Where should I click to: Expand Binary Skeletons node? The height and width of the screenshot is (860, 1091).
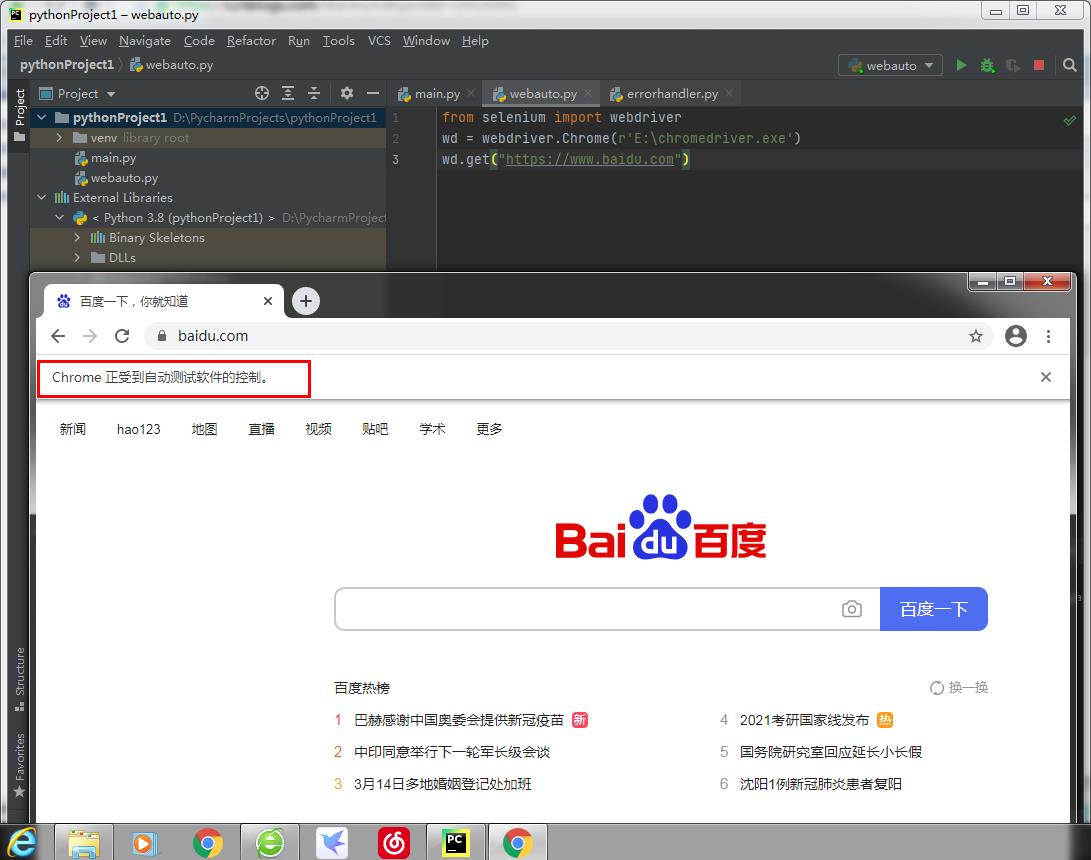coord(77,238)
